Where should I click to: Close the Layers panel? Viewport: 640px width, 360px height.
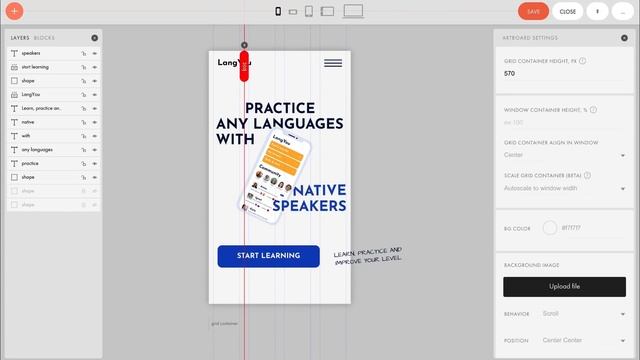coord(95,38)
